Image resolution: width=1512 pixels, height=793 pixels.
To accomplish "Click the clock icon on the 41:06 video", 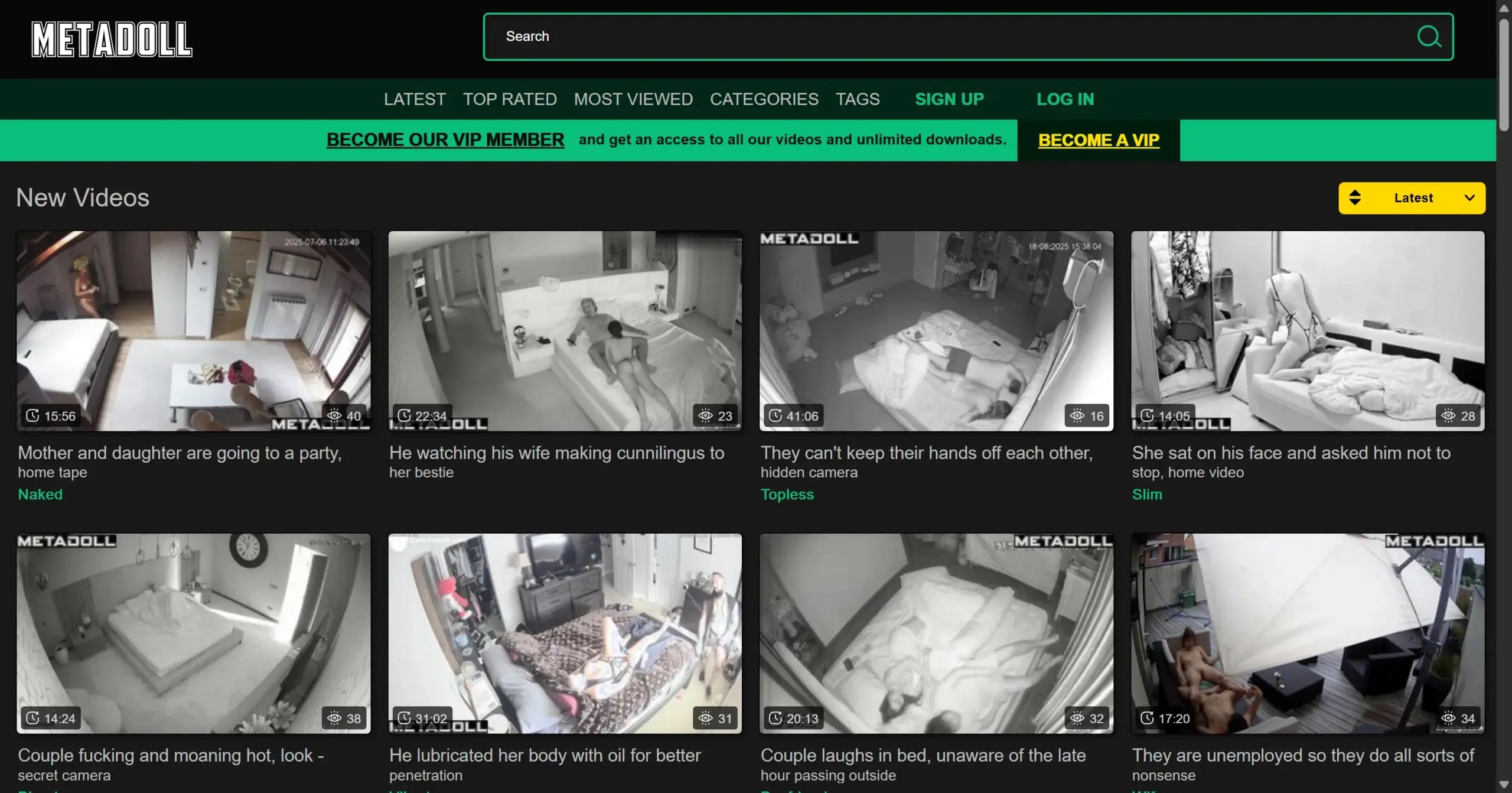I will click(x=776, y=415).
